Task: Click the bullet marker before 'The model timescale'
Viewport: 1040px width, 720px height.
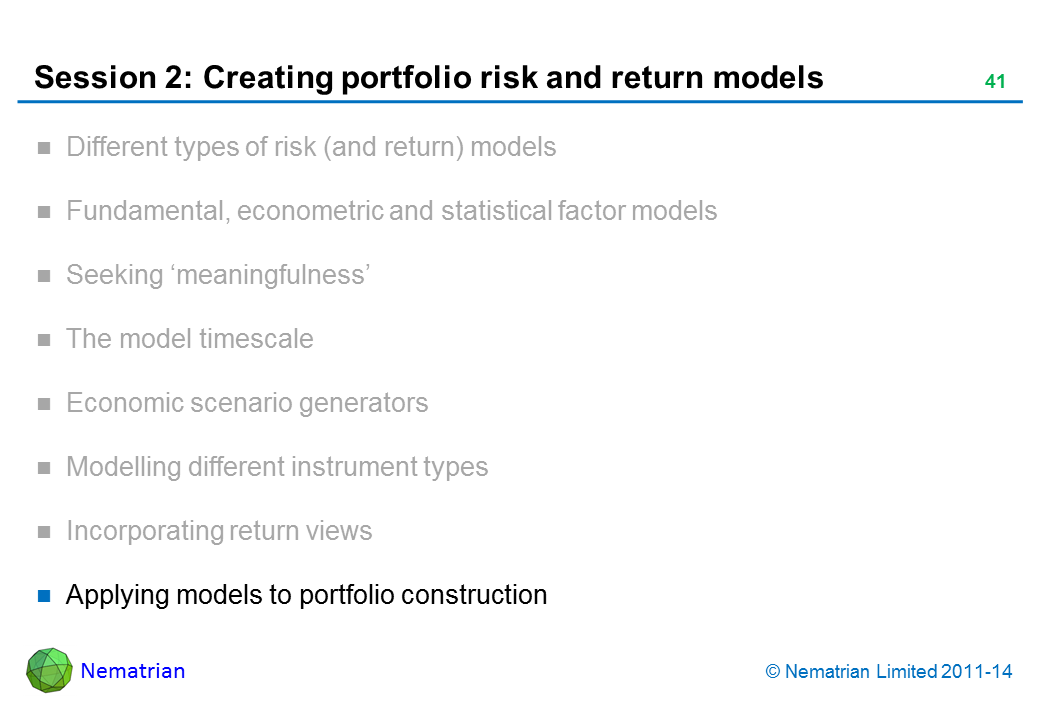Action: tap(44, 341)
